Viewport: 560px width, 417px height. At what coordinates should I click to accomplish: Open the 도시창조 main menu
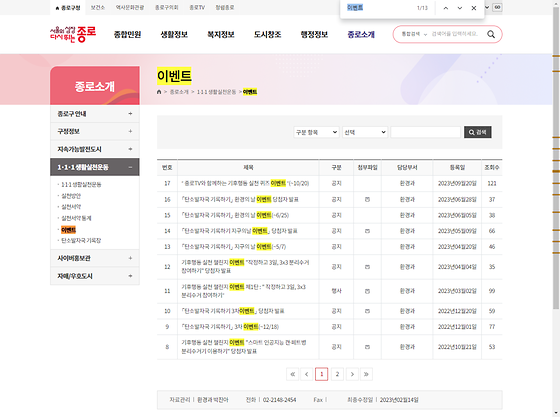[x=268, y=35]
